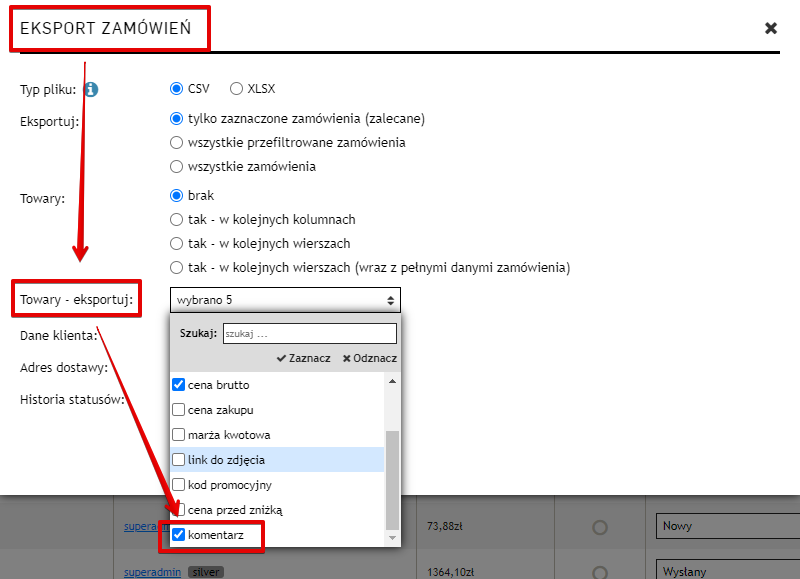800x579 pixels.
Task: Expand the 'Wysłany' status dropdown
Action: click(x=727, y=571)
